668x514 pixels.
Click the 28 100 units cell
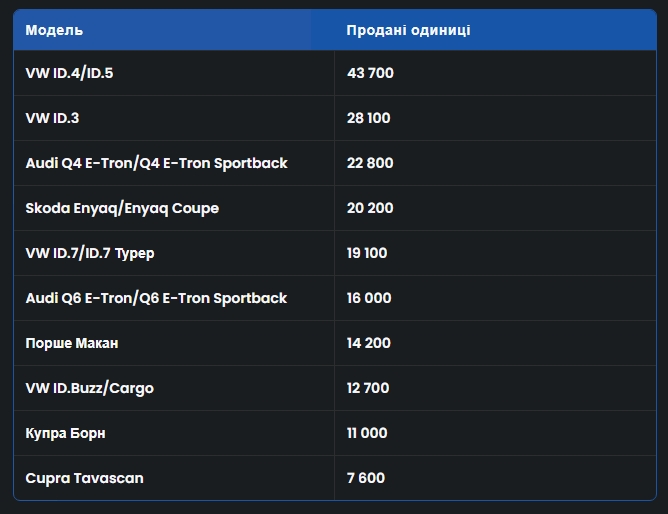pos(368,118)
